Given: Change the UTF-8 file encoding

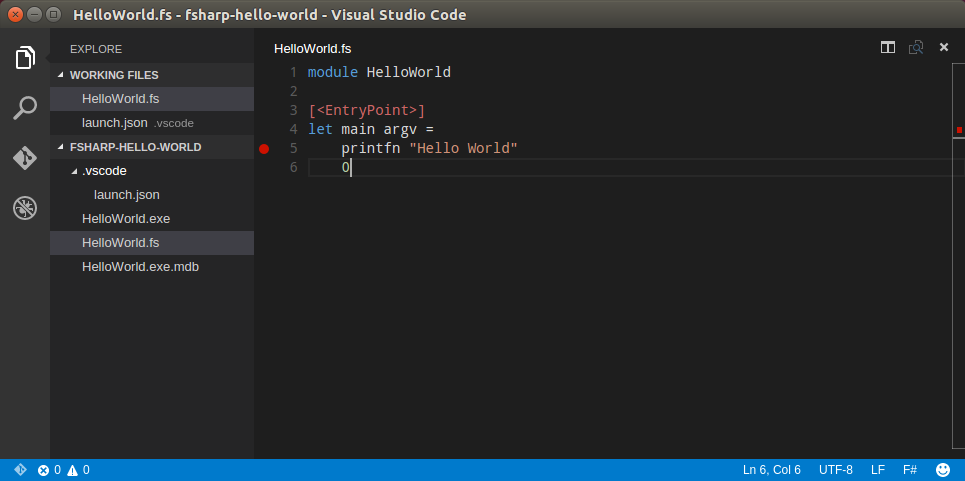Looking at the screenshot, I should [836, 470].
